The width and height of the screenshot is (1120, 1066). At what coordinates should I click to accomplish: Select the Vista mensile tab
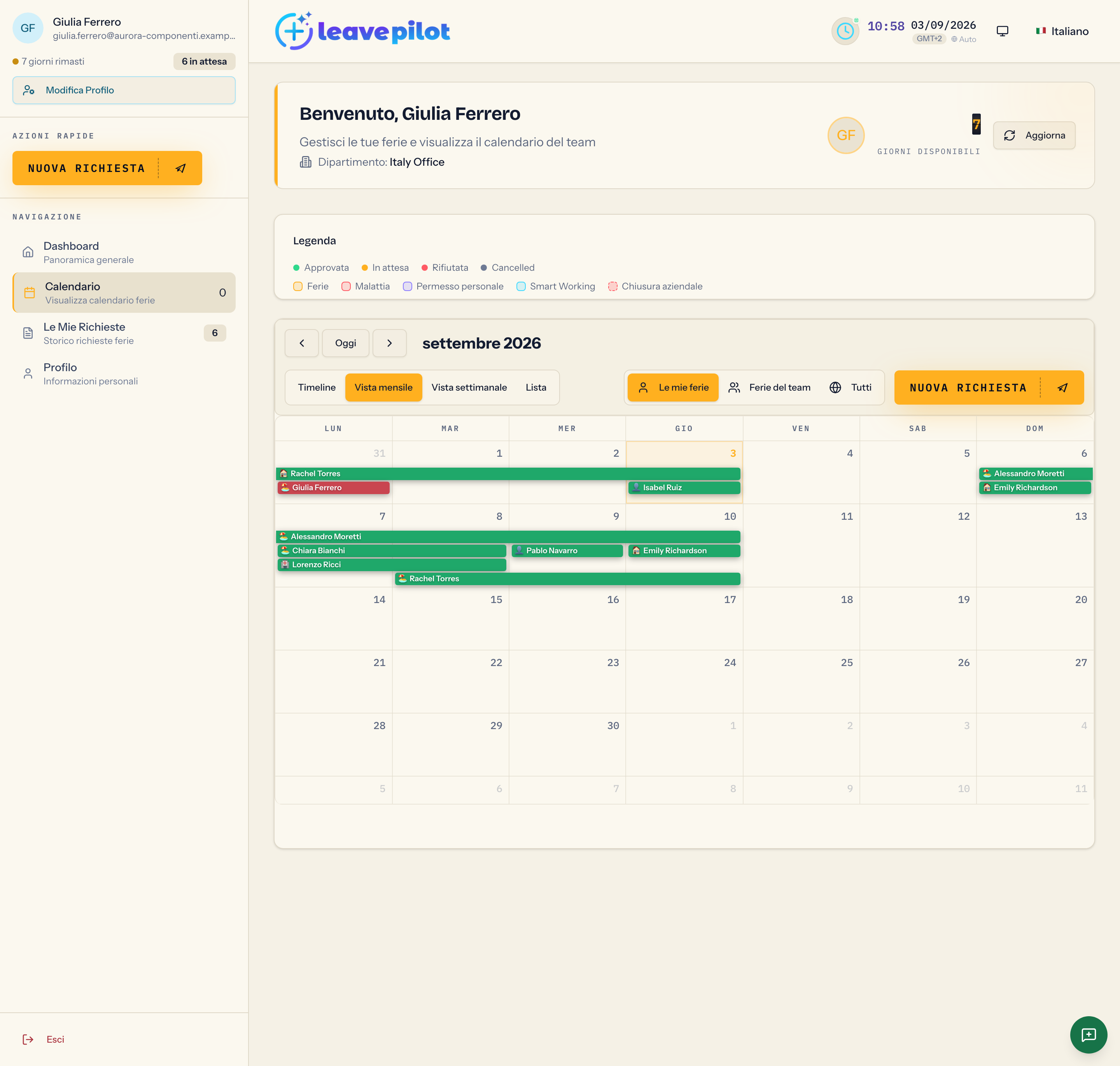tap(383, 387)
